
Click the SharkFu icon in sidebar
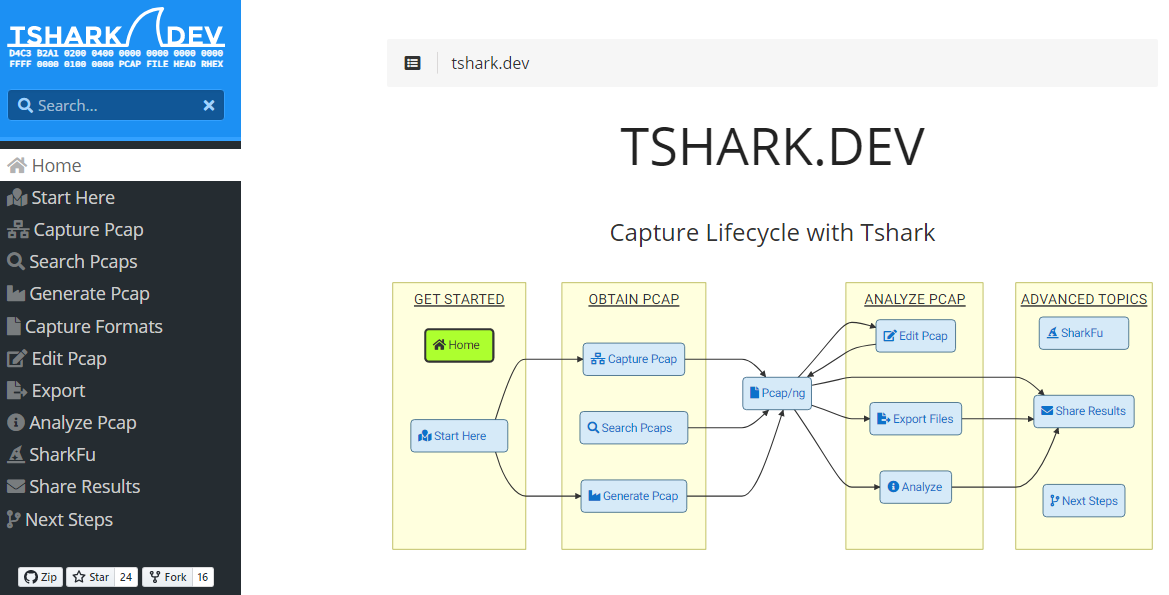click(x=16, y=455)
